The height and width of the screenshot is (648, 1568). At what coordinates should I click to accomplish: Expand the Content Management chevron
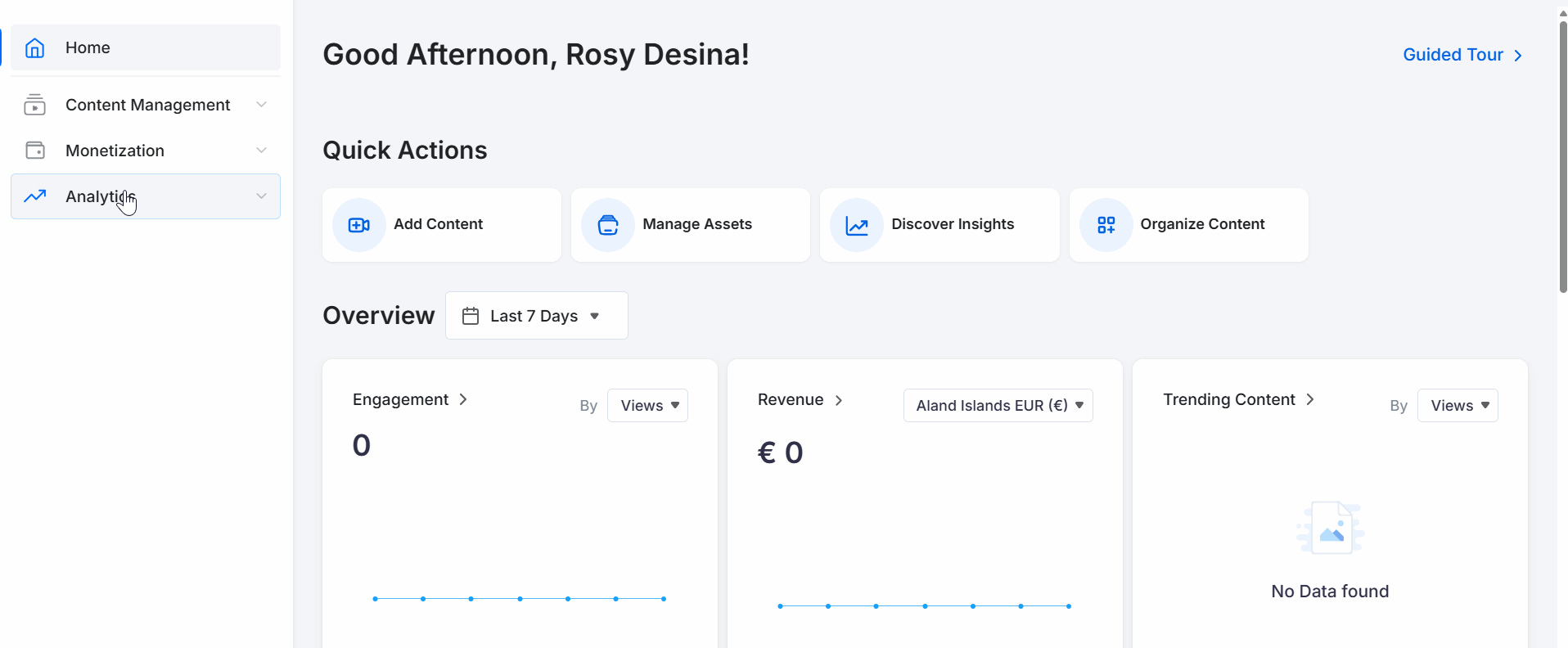click(261, 105)
